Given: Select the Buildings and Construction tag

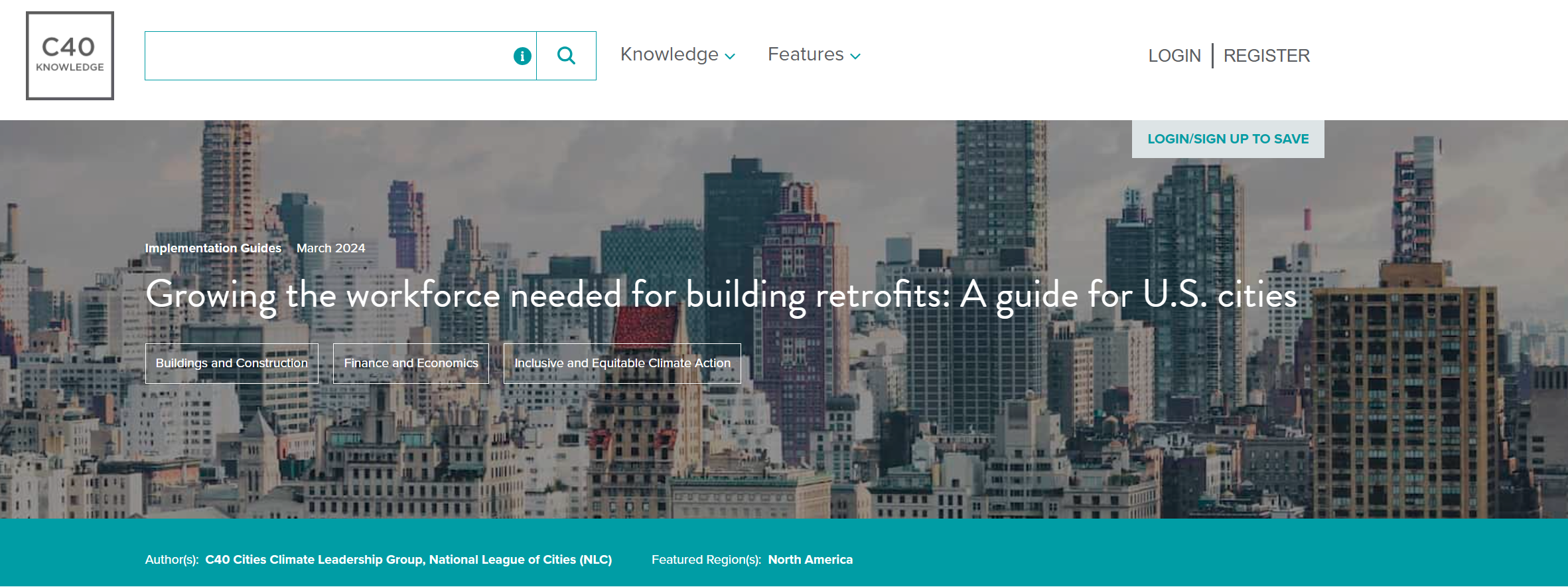Looking at the screenshot, I should point(232,363).
